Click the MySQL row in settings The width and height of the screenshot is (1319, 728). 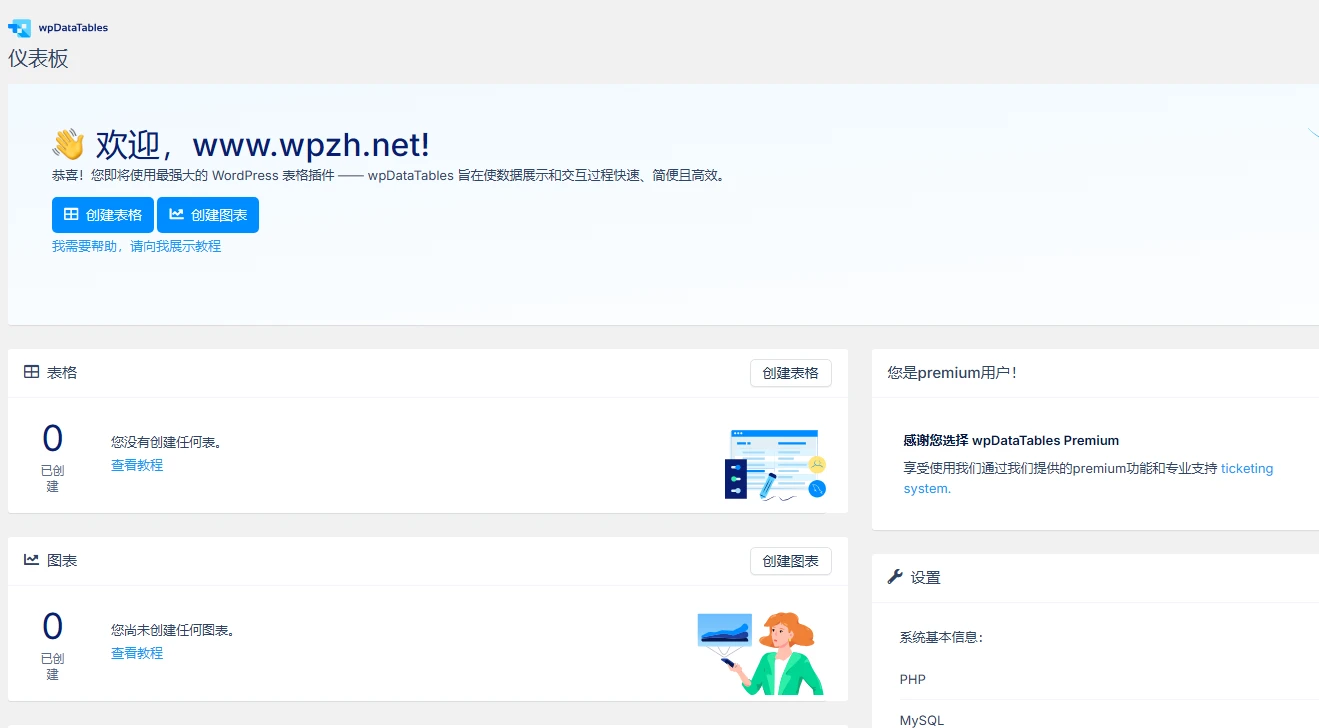[x=1109, y=716]
